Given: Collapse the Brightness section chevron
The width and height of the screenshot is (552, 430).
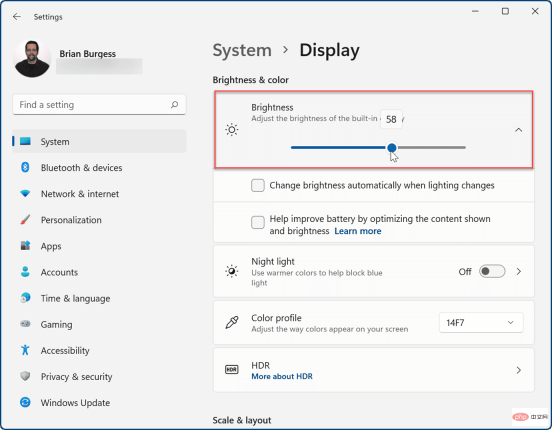Looking at the screenshot, I should 518,130.
